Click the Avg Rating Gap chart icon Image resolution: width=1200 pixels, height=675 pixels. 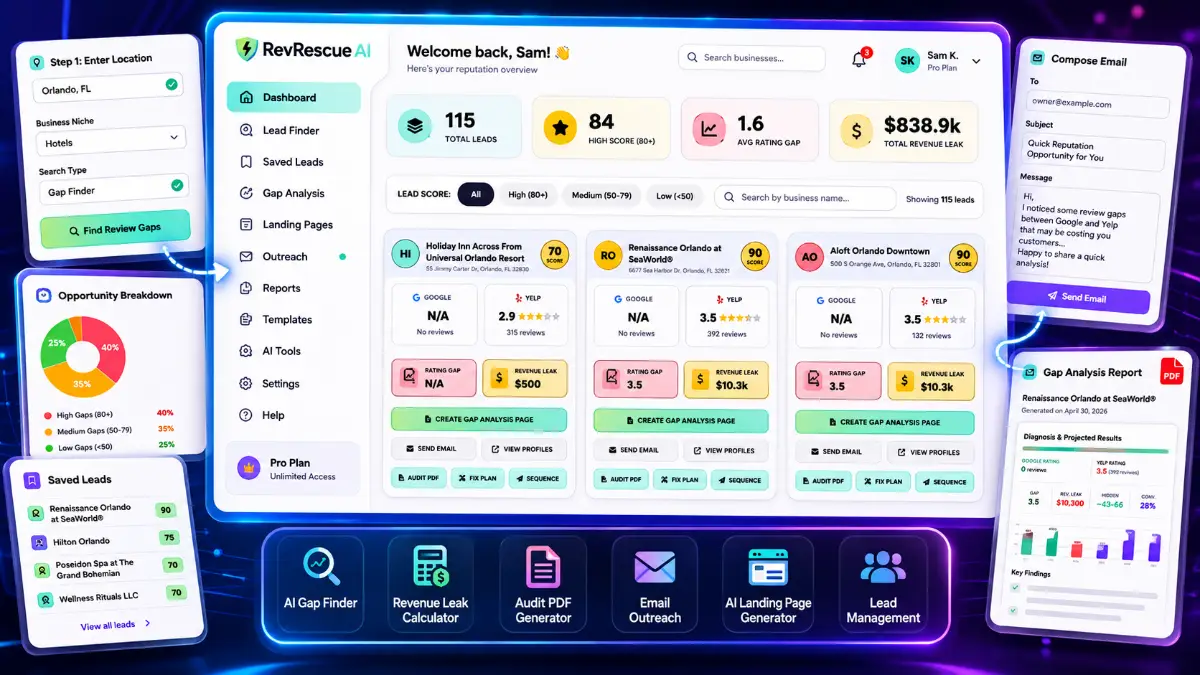point(709,128)
